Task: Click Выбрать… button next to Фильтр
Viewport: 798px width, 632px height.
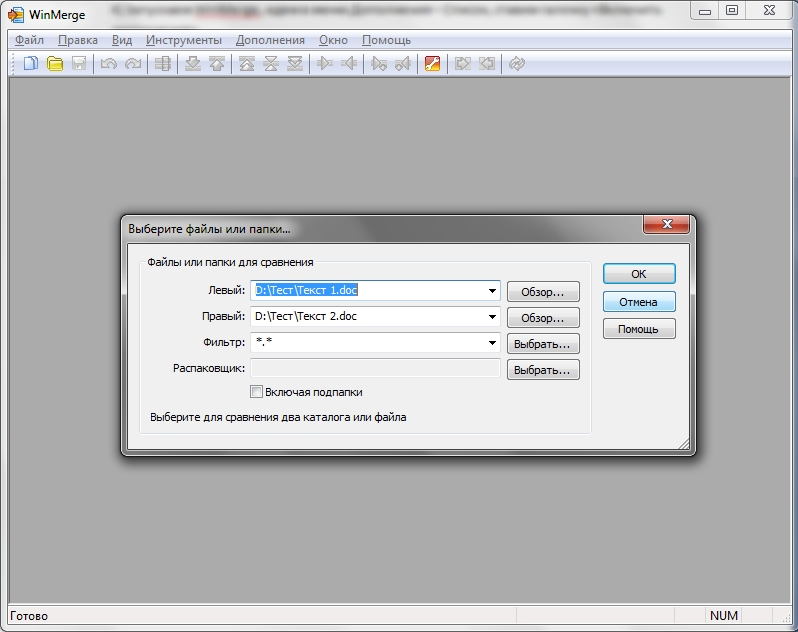Action: point(543,344)
